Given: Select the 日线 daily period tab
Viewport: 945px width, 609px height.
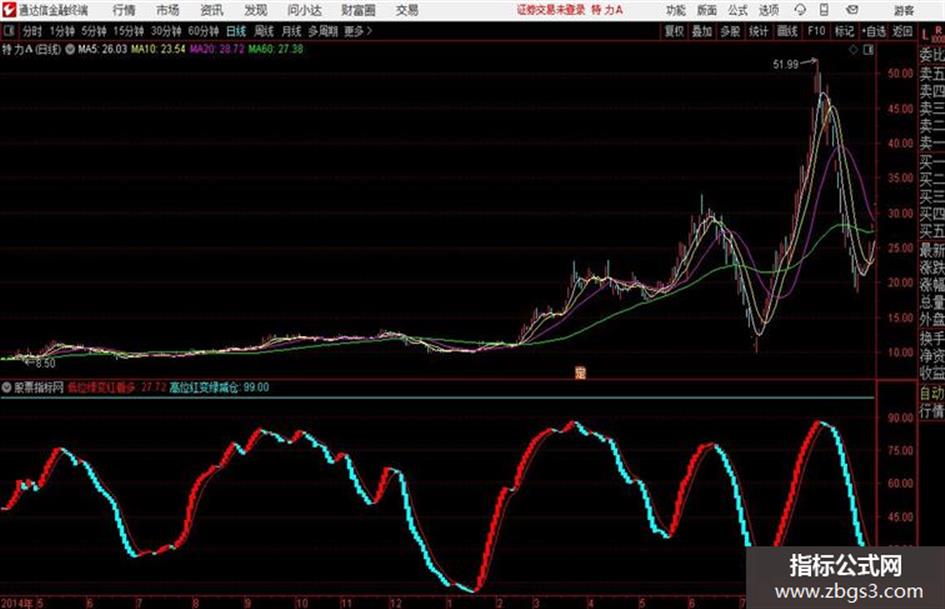Looking at the screenshot, I should (x=236, y=31).
